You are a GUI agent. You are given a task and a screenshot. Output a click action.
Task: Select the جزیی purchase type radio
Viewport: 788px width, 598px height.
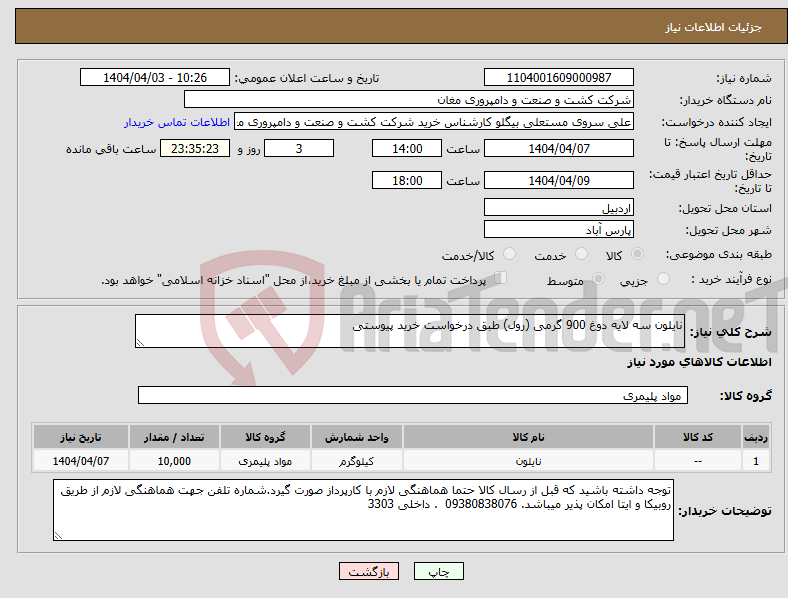[x=663, y=279]
